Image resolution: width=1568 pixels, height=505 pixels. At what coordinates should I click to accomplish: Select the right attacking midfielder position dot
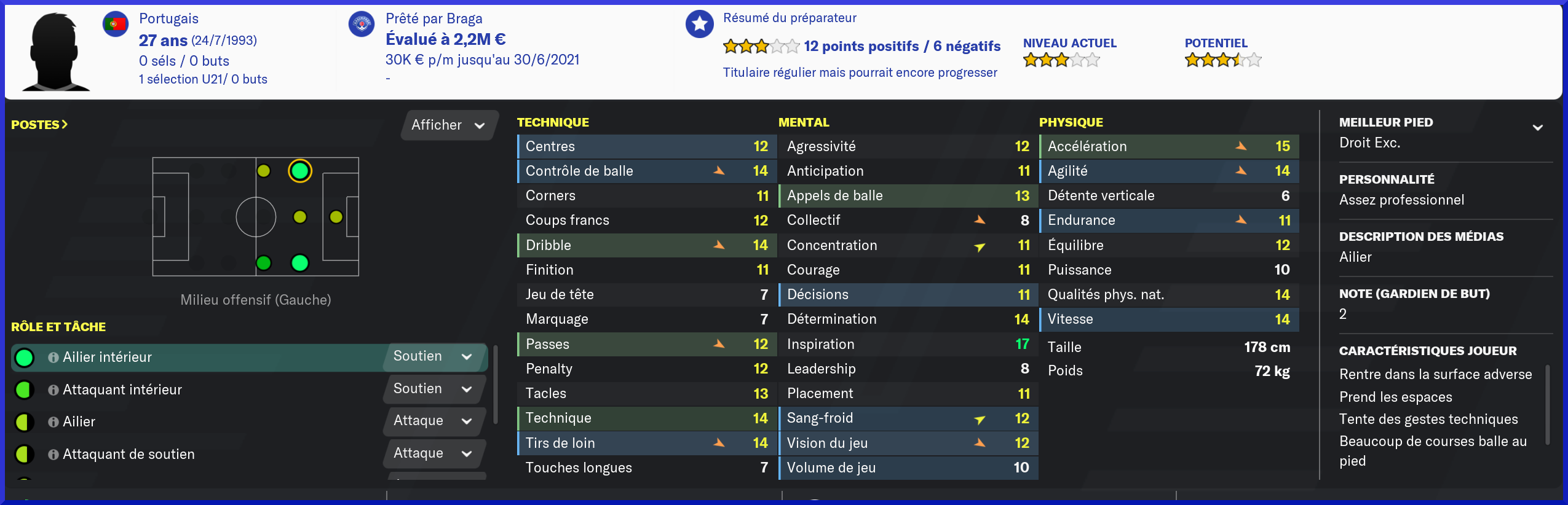[x=299, y=263]
